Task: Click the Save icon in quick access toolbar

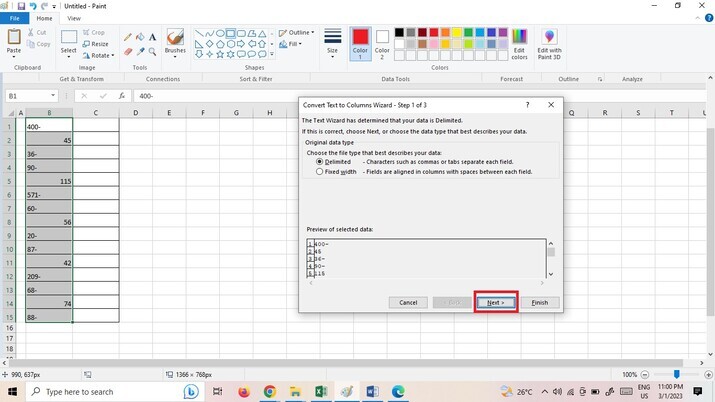Action: coord(21,6)
